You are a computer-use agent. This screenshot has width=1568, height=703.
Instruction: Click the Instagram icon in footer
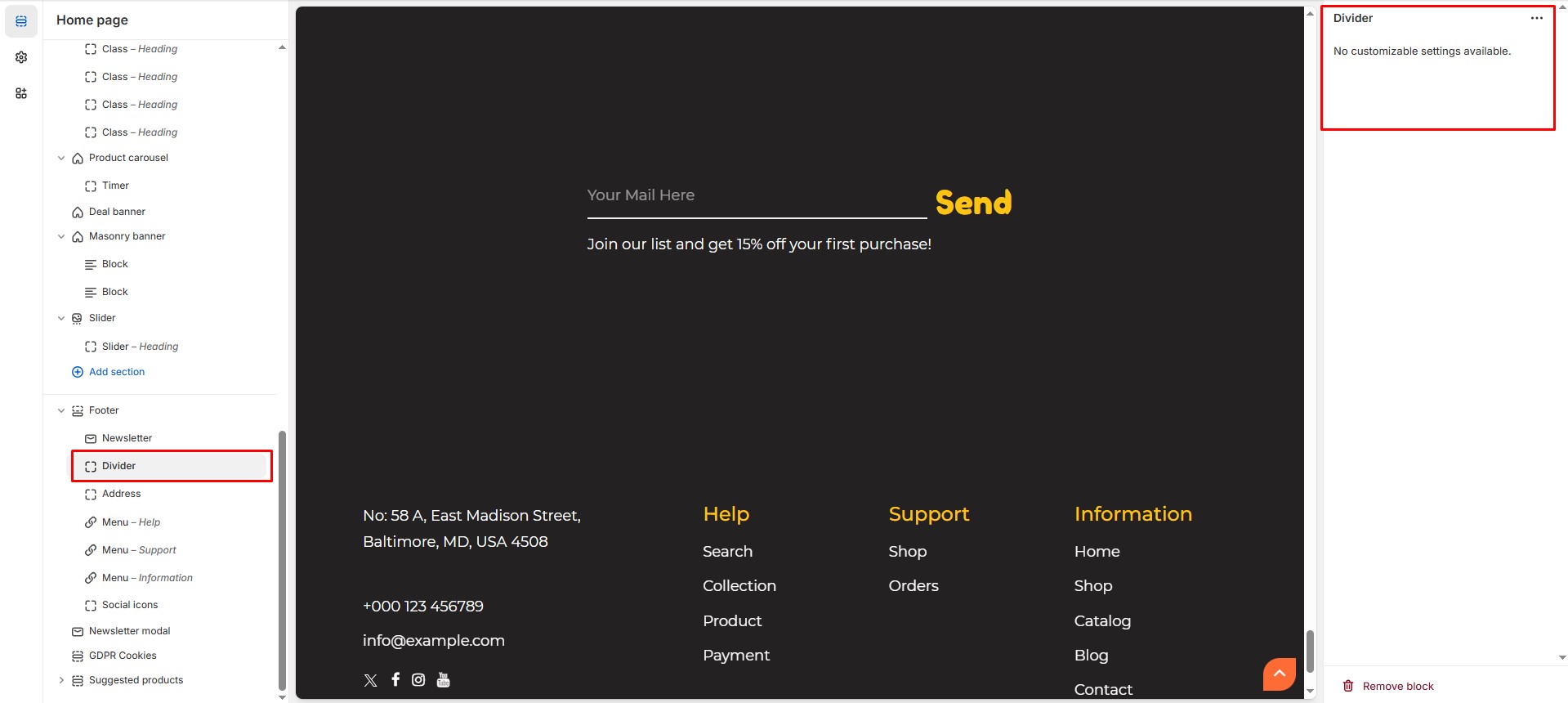coord(418,680)
